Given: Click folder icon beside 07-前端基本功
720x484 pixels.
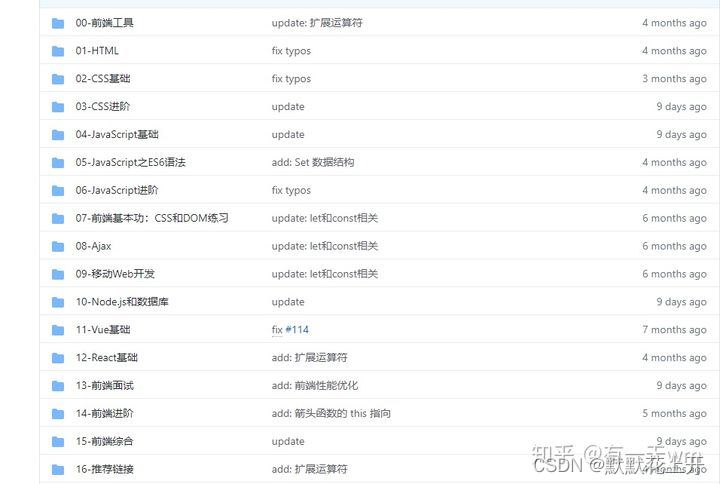Looking at the screenshot, I should pos(58,219).
